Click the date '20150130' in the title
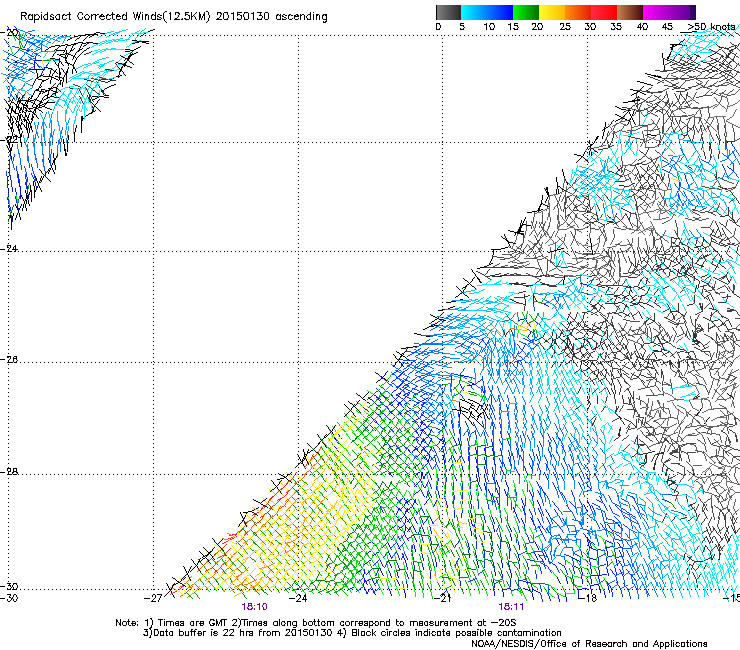This screenshot has width=740, height=650. [243, 17]
